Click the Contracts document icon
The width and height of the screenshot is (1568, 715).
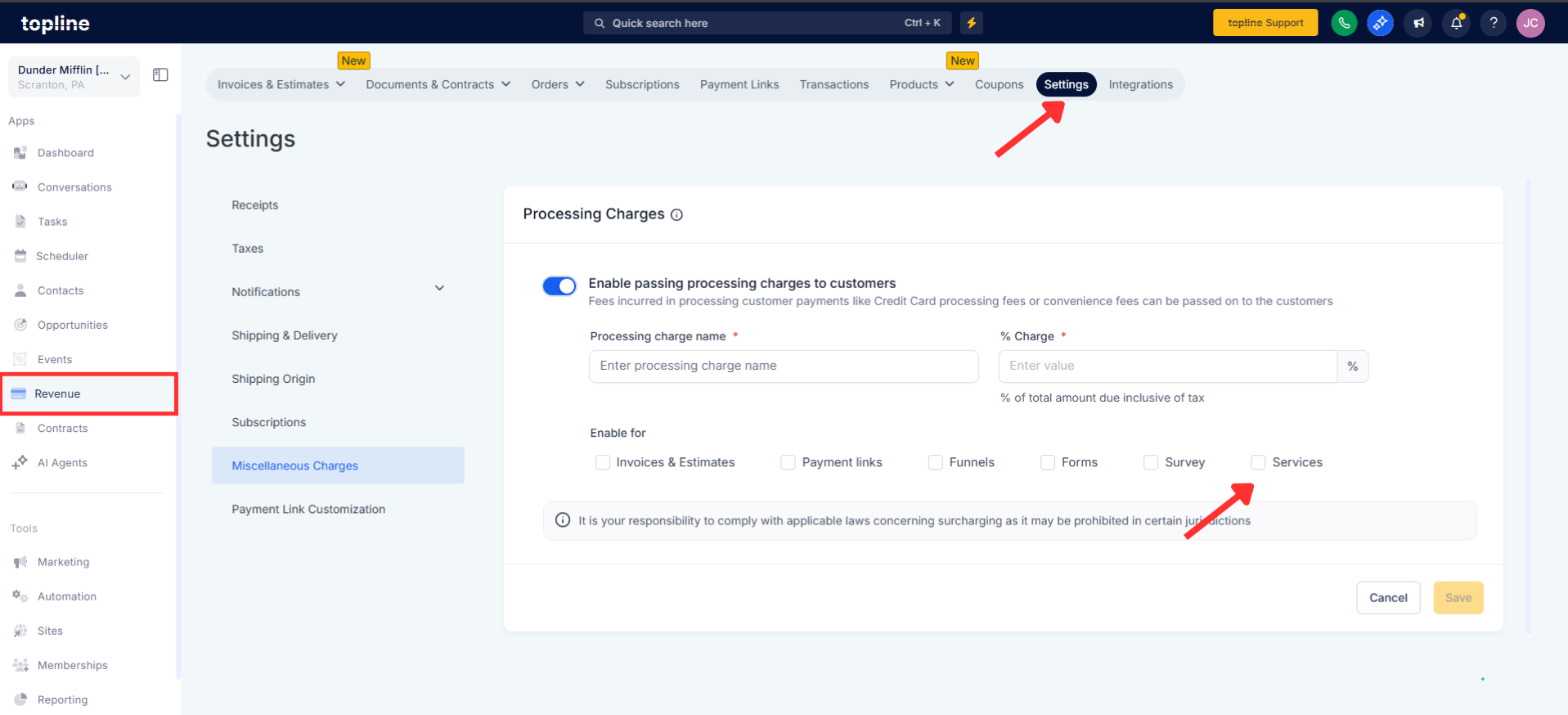click(20, 428)
